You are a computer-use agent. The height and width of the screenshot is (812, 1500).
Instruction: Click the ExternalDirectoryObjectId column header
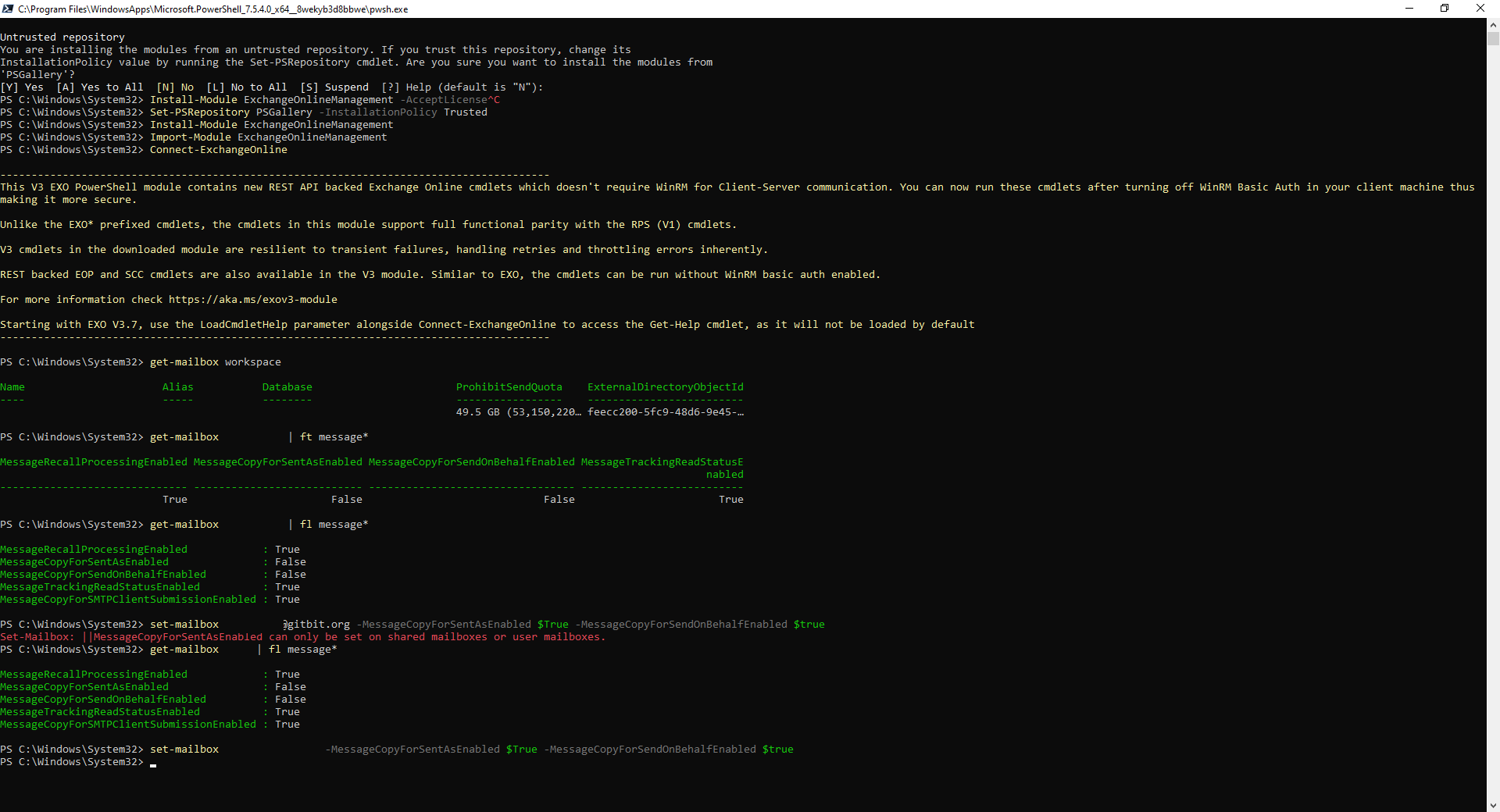click(665, 387)
